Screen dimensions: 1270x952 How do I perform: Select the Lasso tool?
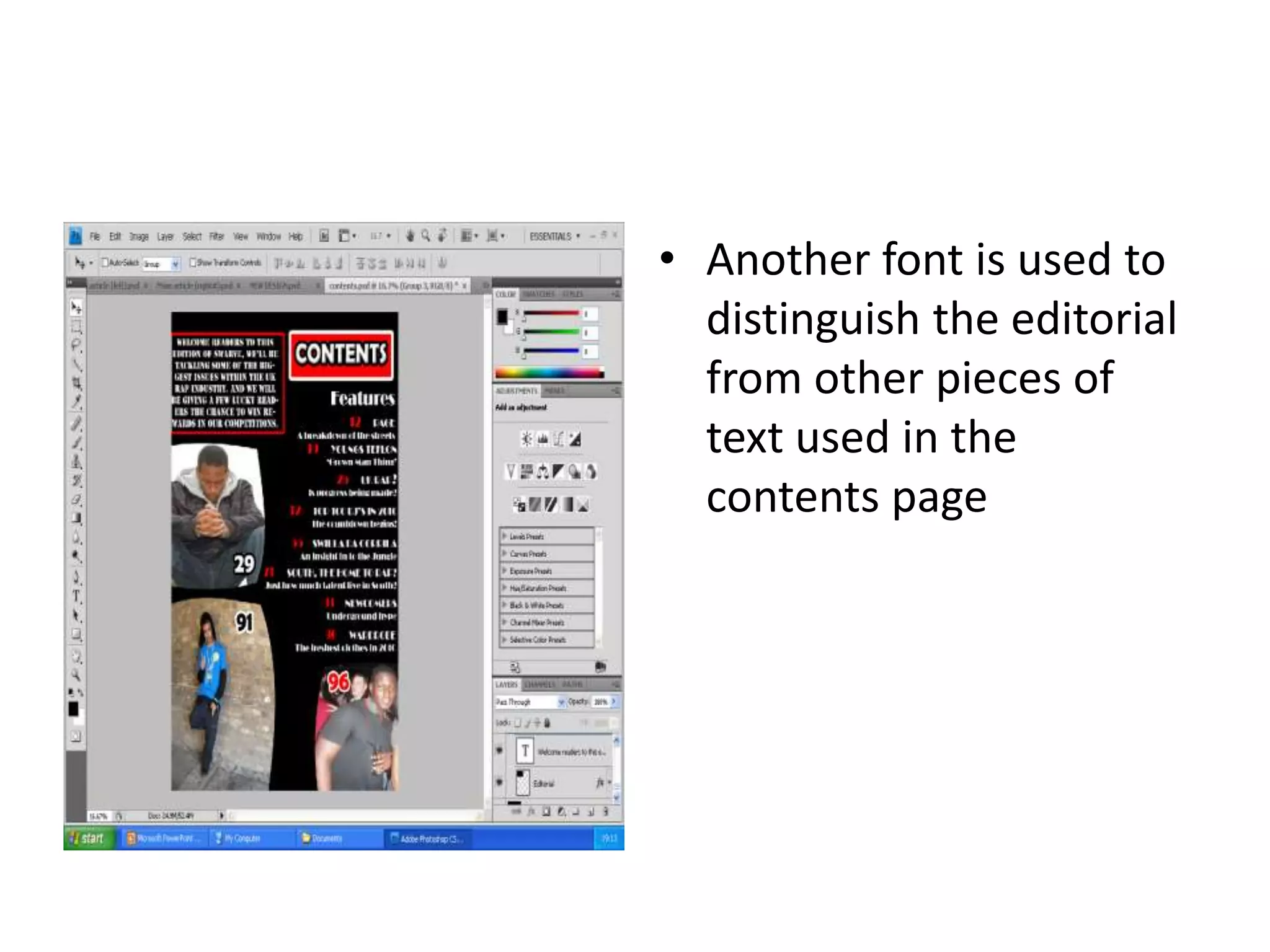tap(76, 345)
